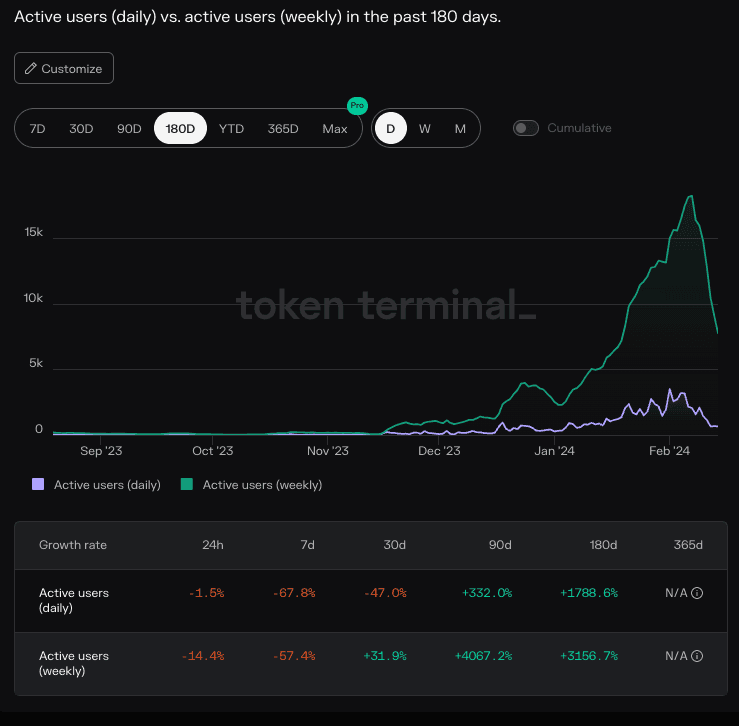Click the green Pro badge
This screenshot has height=726, width=739.
click(x=355, y=105)
